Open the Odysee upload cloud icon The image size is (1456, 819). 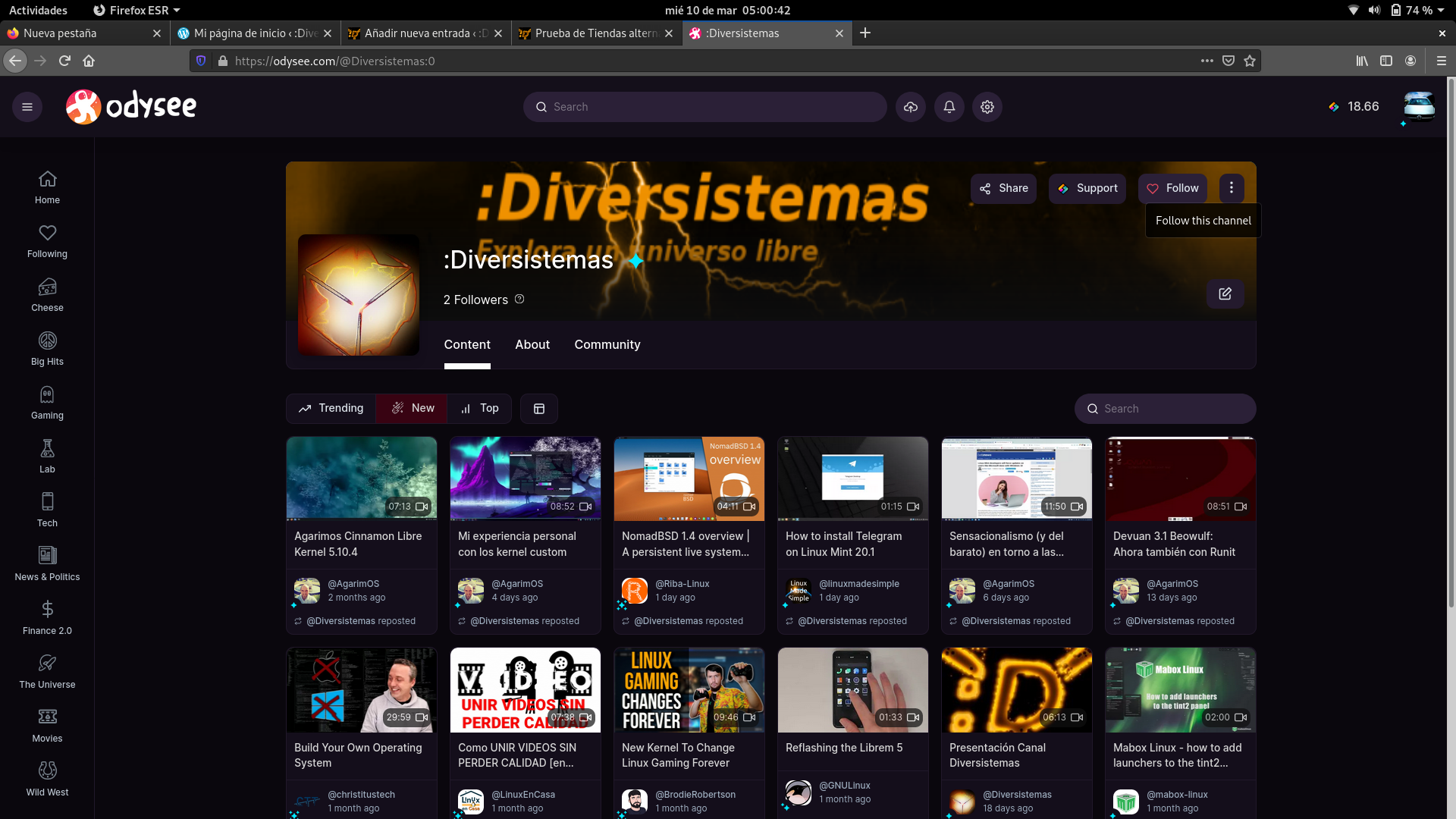point(911,107)
